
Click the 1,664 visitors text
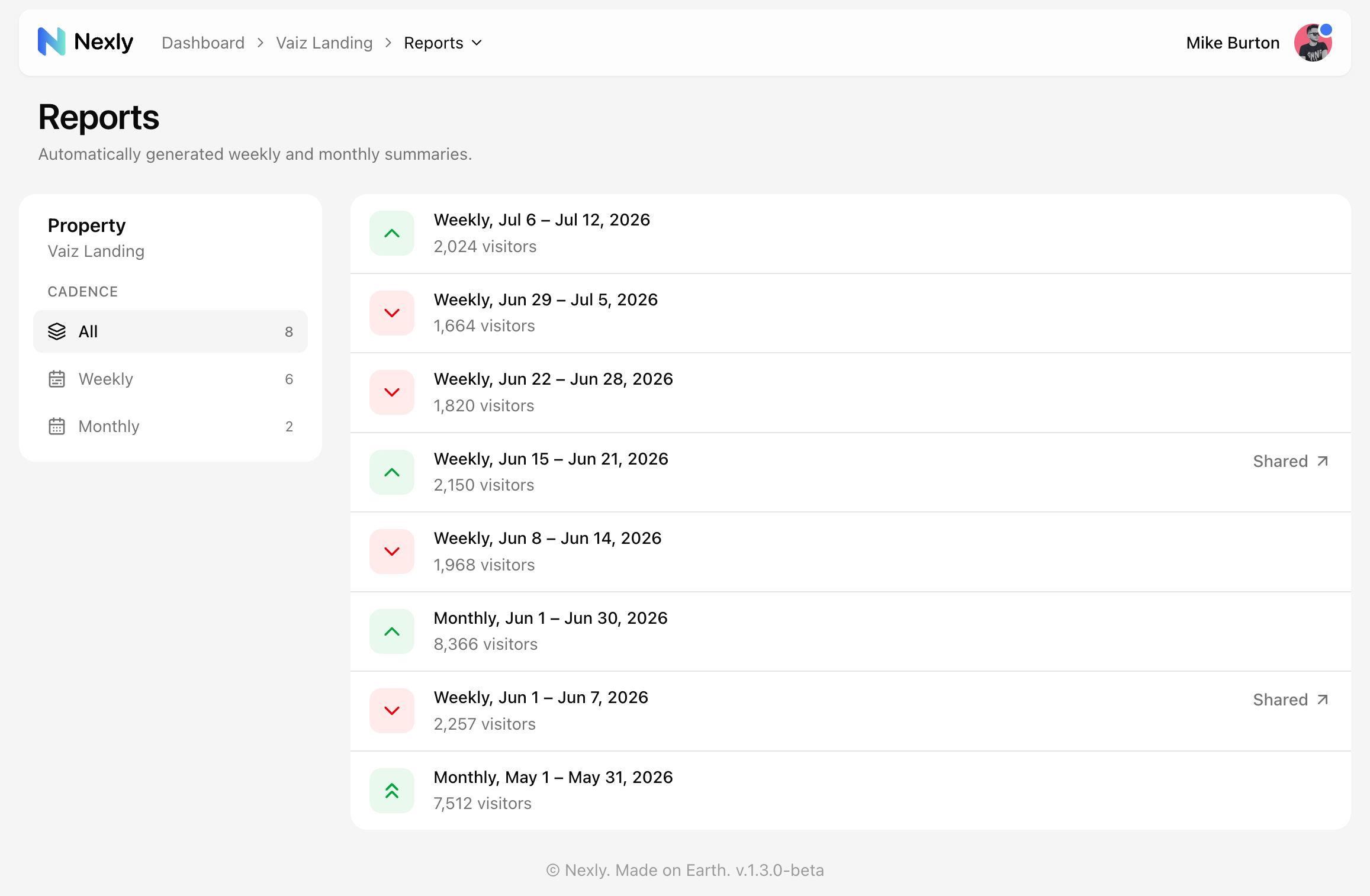(484, 325)
